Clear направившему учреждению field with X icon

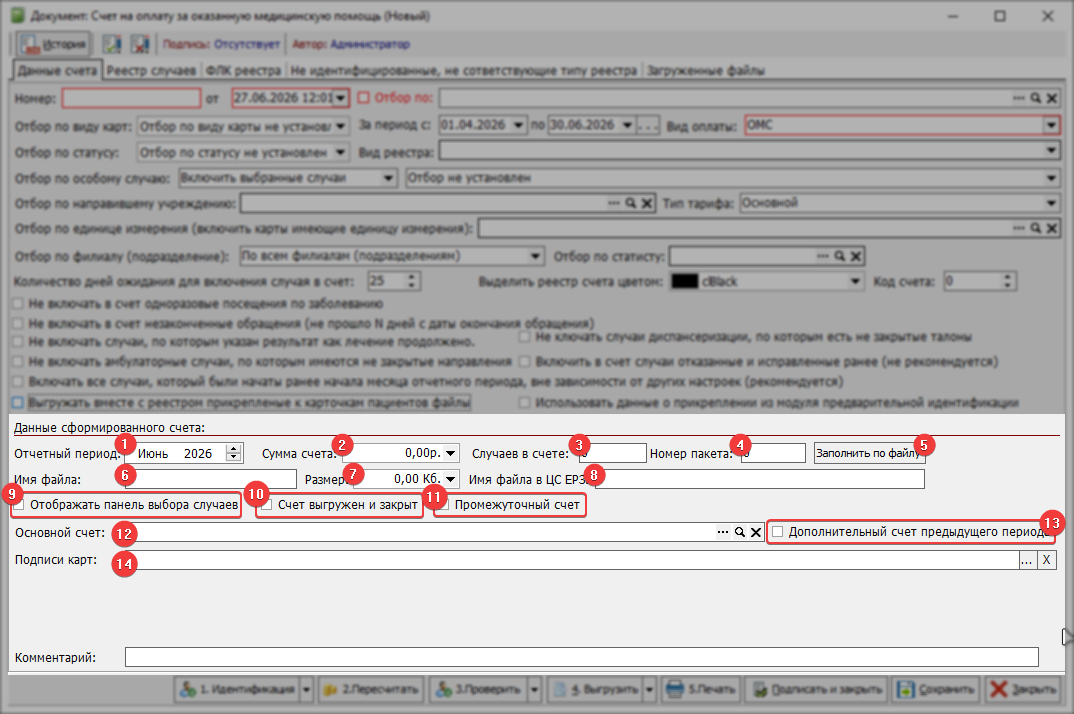click(647, 204)
